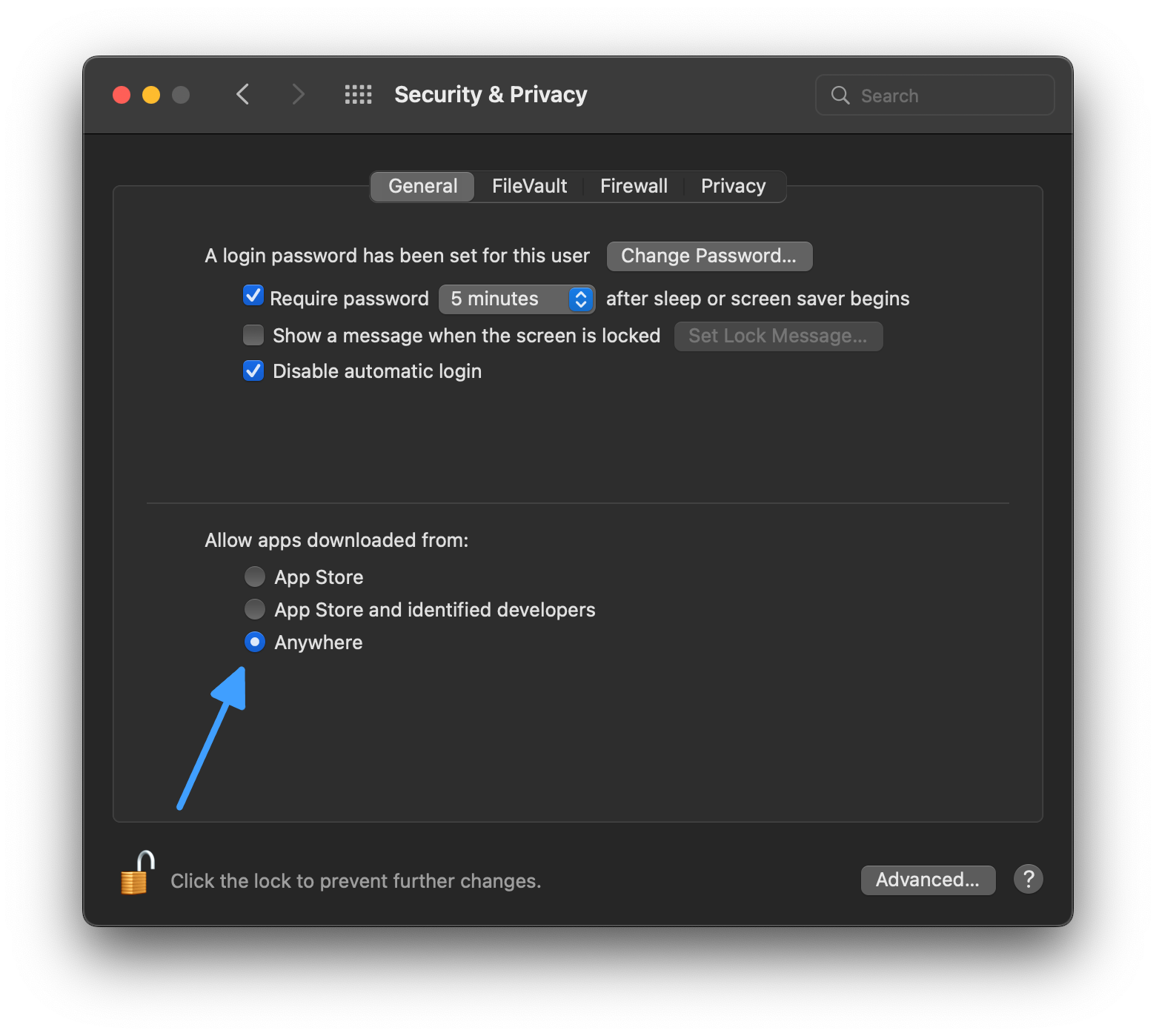The height and width of the screenshot is (1036, 1156).
Task: Choose App Store and identified developers
Action: point(255,609)
